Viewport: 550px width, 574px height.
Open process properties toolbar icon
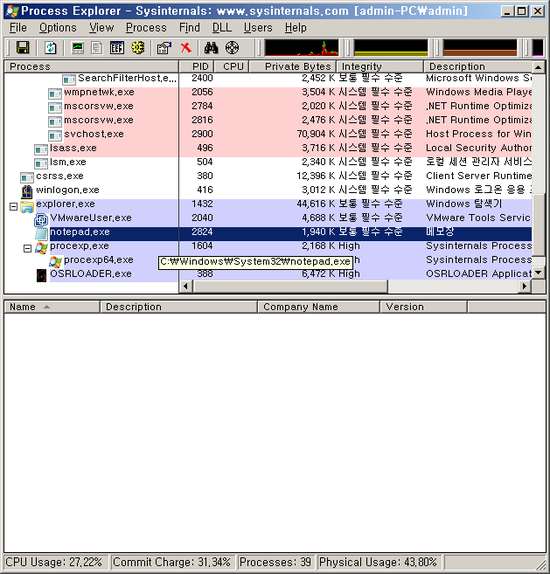pos(164,48)
